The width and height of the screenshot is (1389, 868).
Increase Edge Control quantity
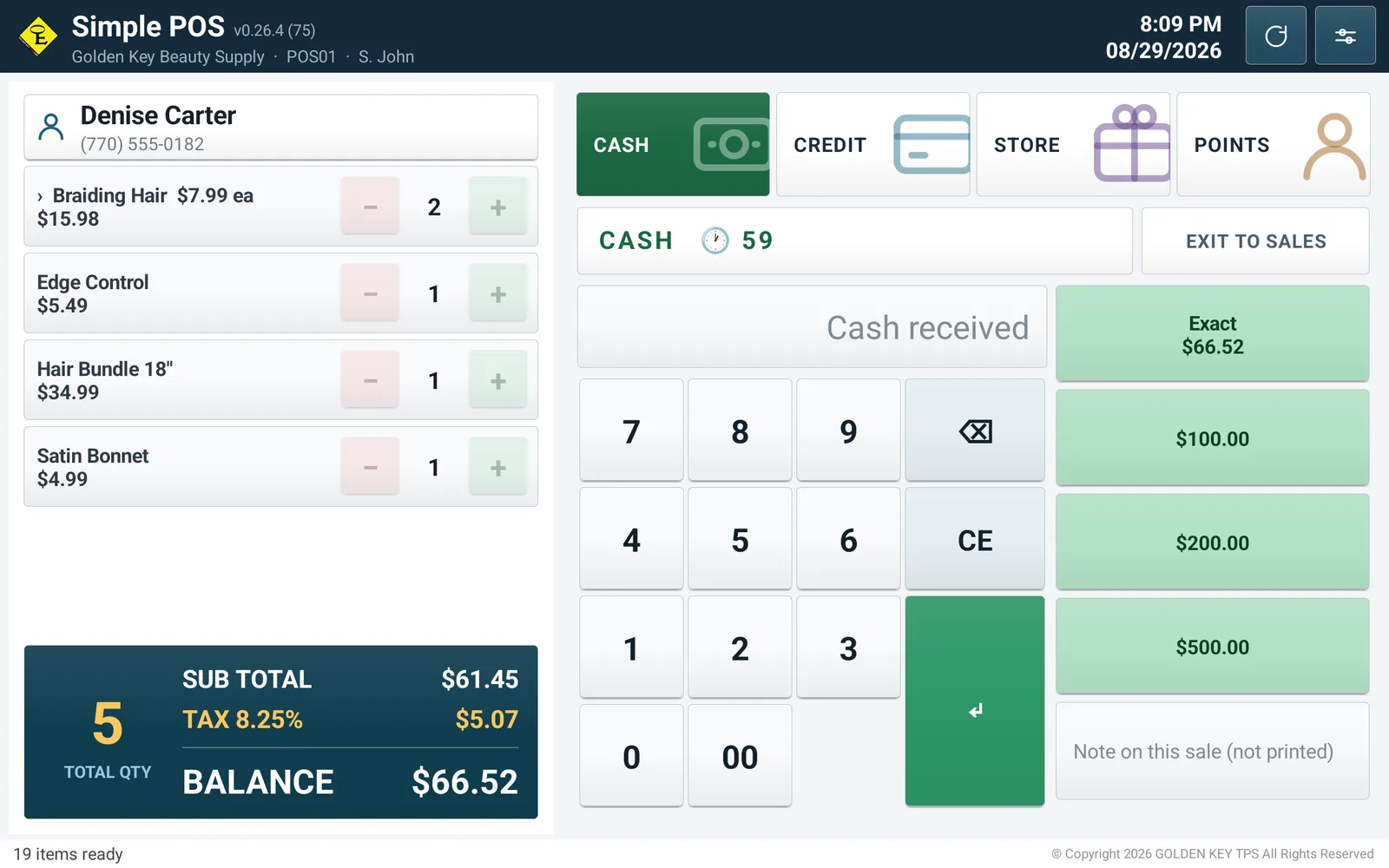point(498,293)
